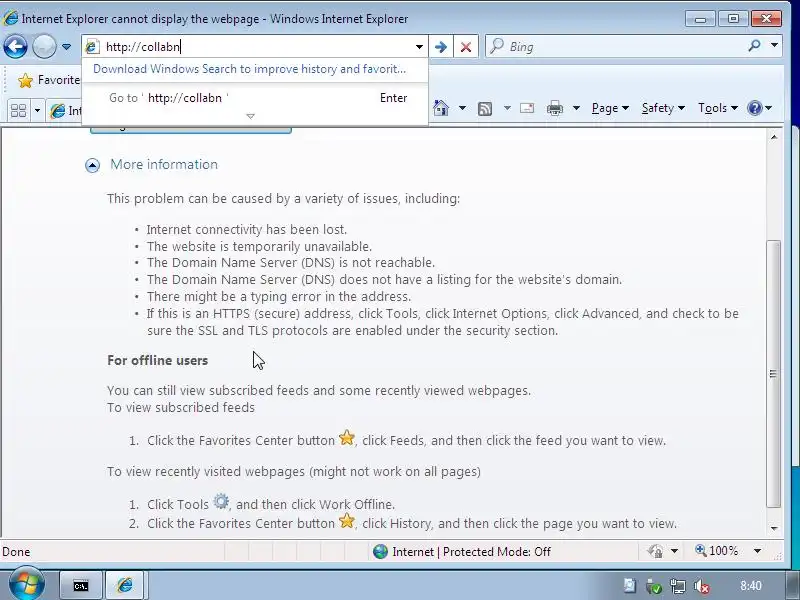The height and width of the screenshot is (600, 800).
Task: Open the recent pages dropdown arrow
Action: (x=66, y=47)
